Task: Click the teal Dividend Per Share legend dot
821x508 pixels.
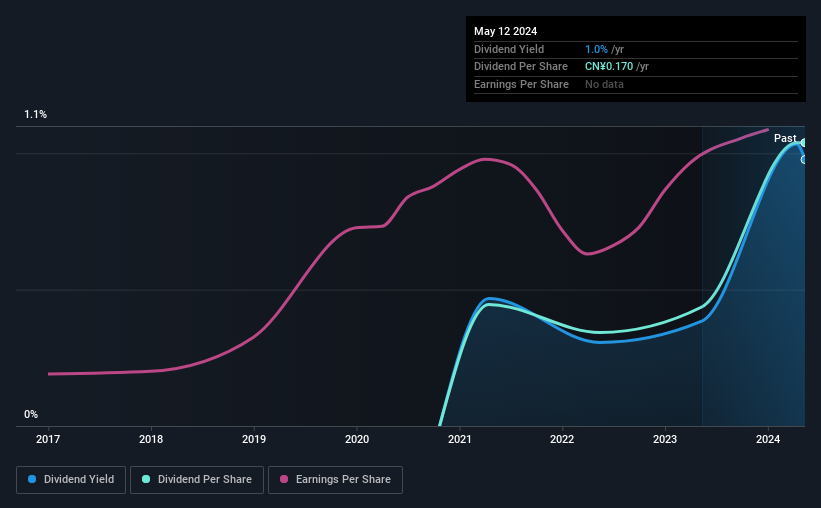Action: [146, 479]
